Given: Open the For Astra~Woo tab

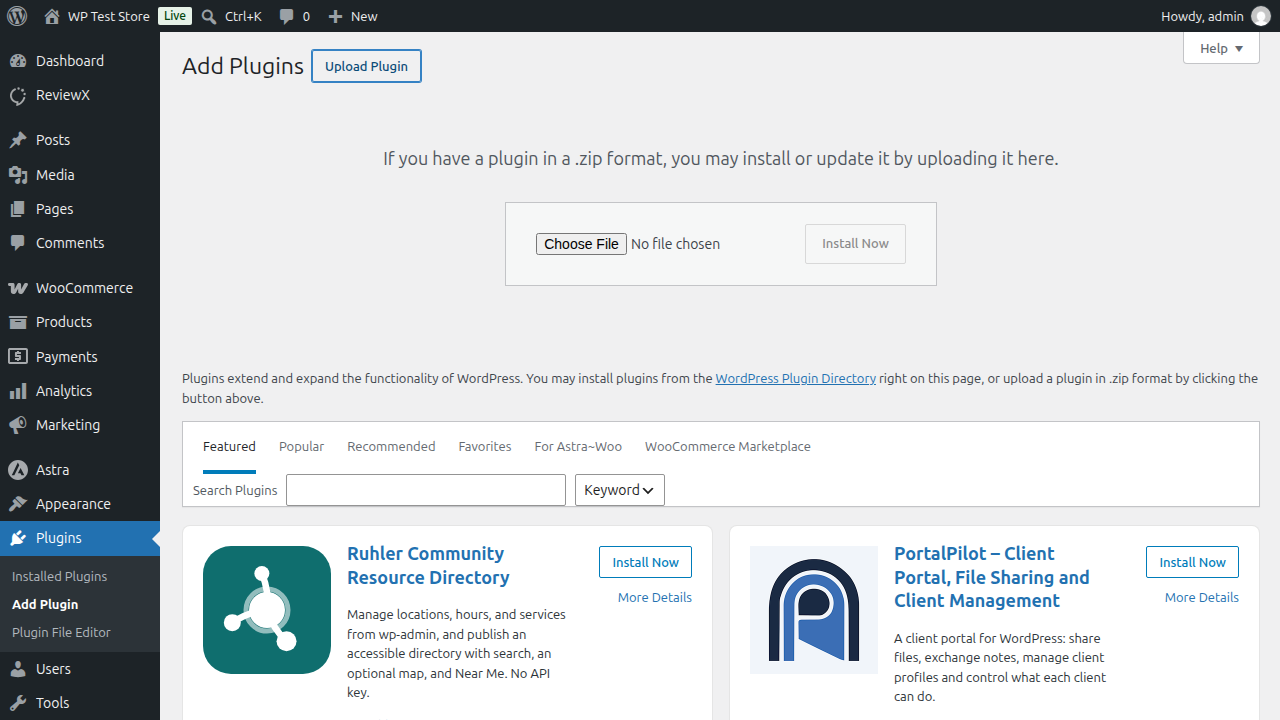Looking at the screenshot, I should tap(578, 447).
